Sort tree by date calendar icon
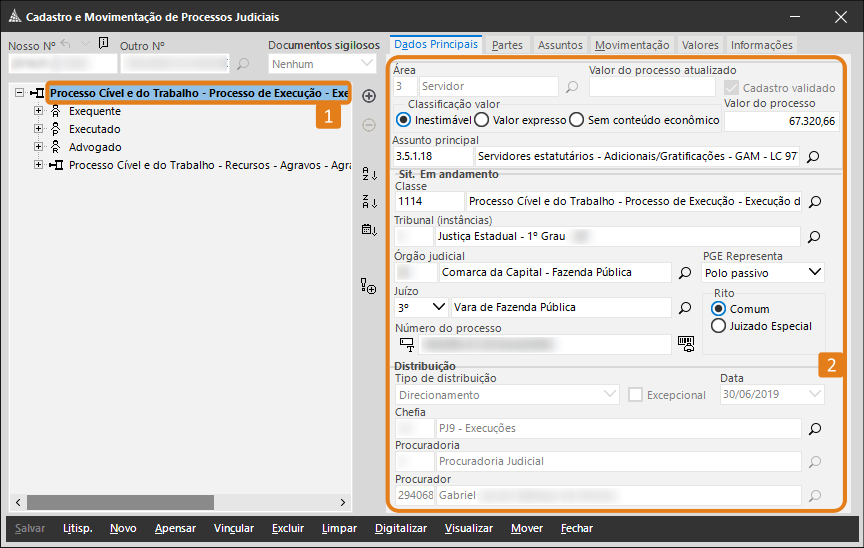The height and width of the screenshot is (548, 864). [x=369, y=230]
